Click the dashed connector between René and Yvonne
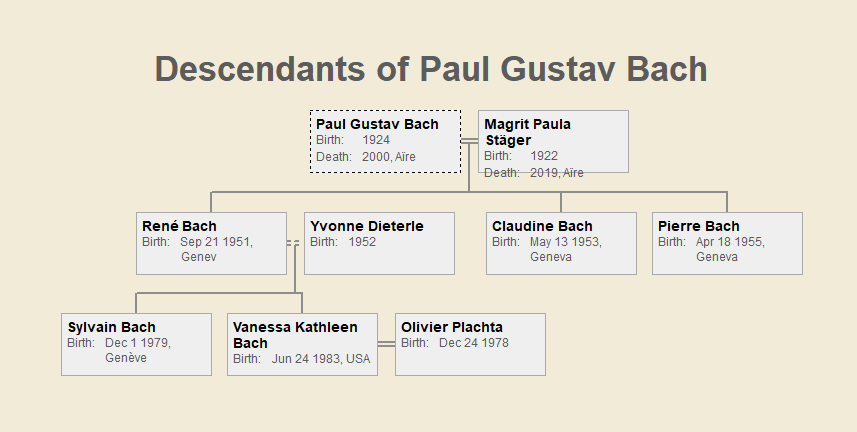The width and height of the screenshot is (857, 432). tap(294, 243)
